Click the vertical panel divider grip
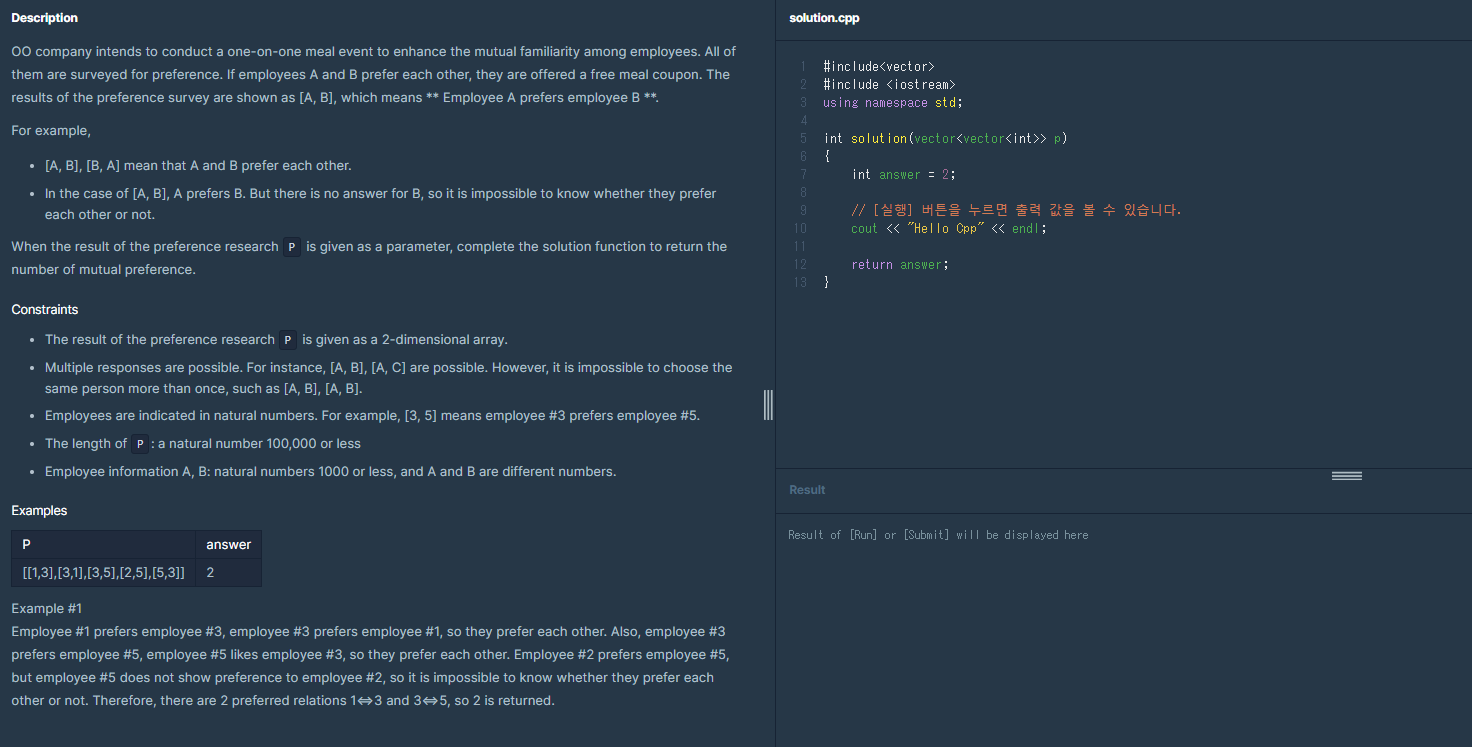The width and height of the screenshot is (1472, 747). click(768, 405)
